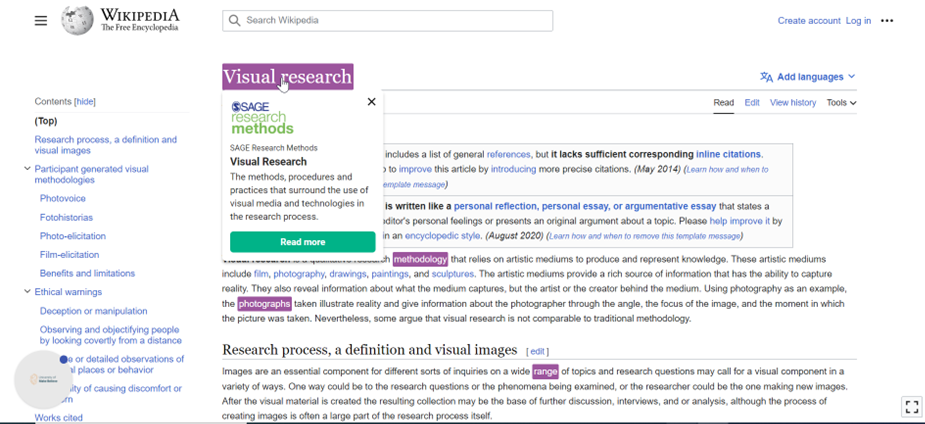925x424 pixels.
Task: Click the Create account link
Action: pos(809,21)
